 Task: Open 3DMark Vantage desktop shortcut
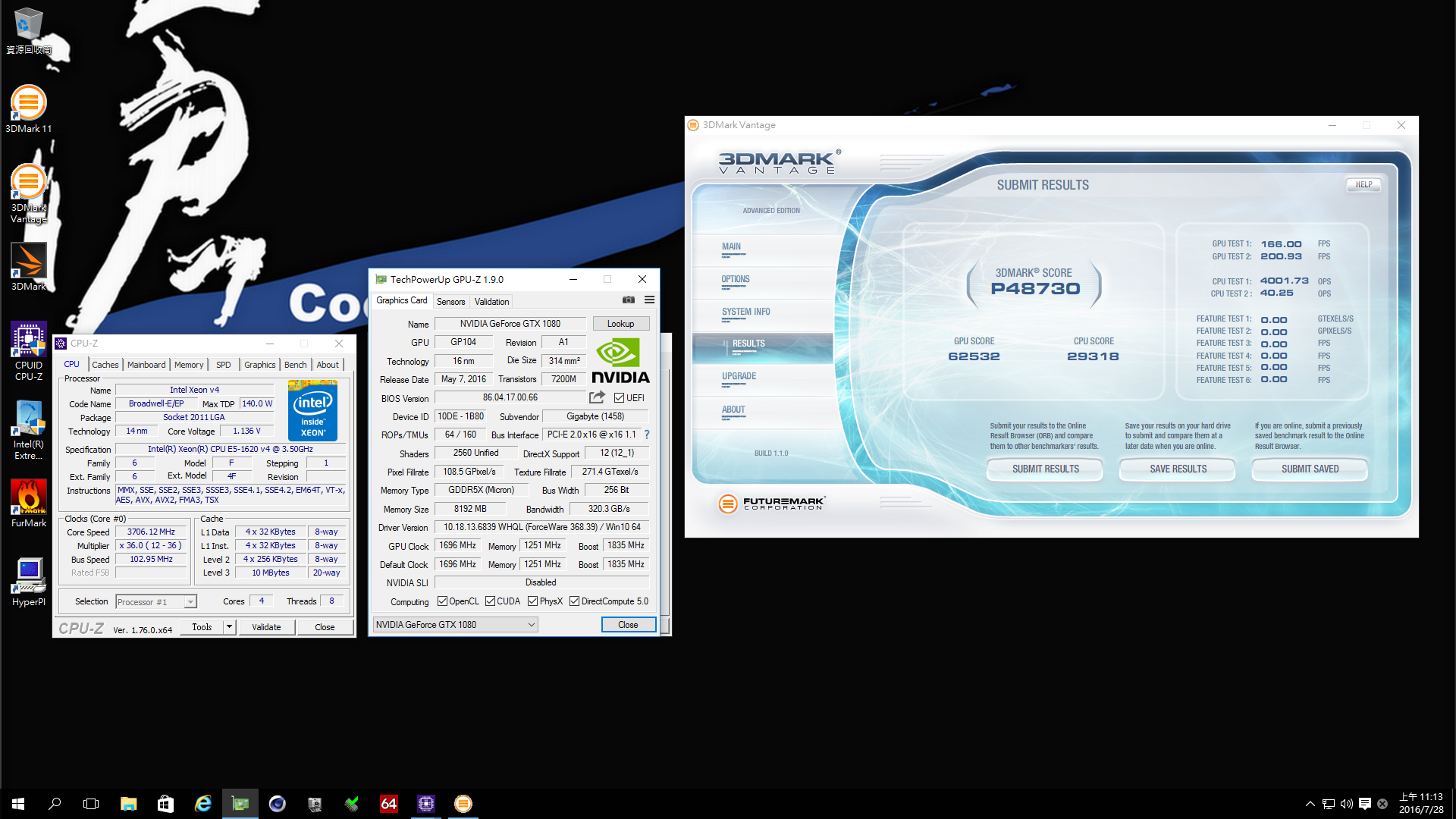pyautogui.click(x=29, y=193)
